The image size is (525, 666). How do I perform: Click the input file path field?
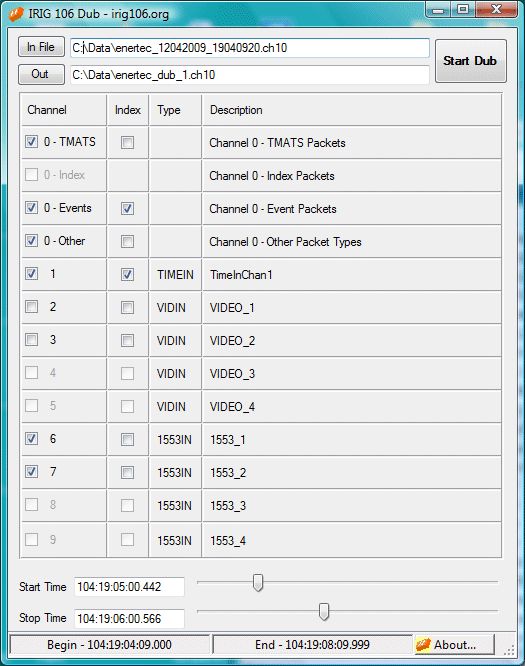click(250, 48)
